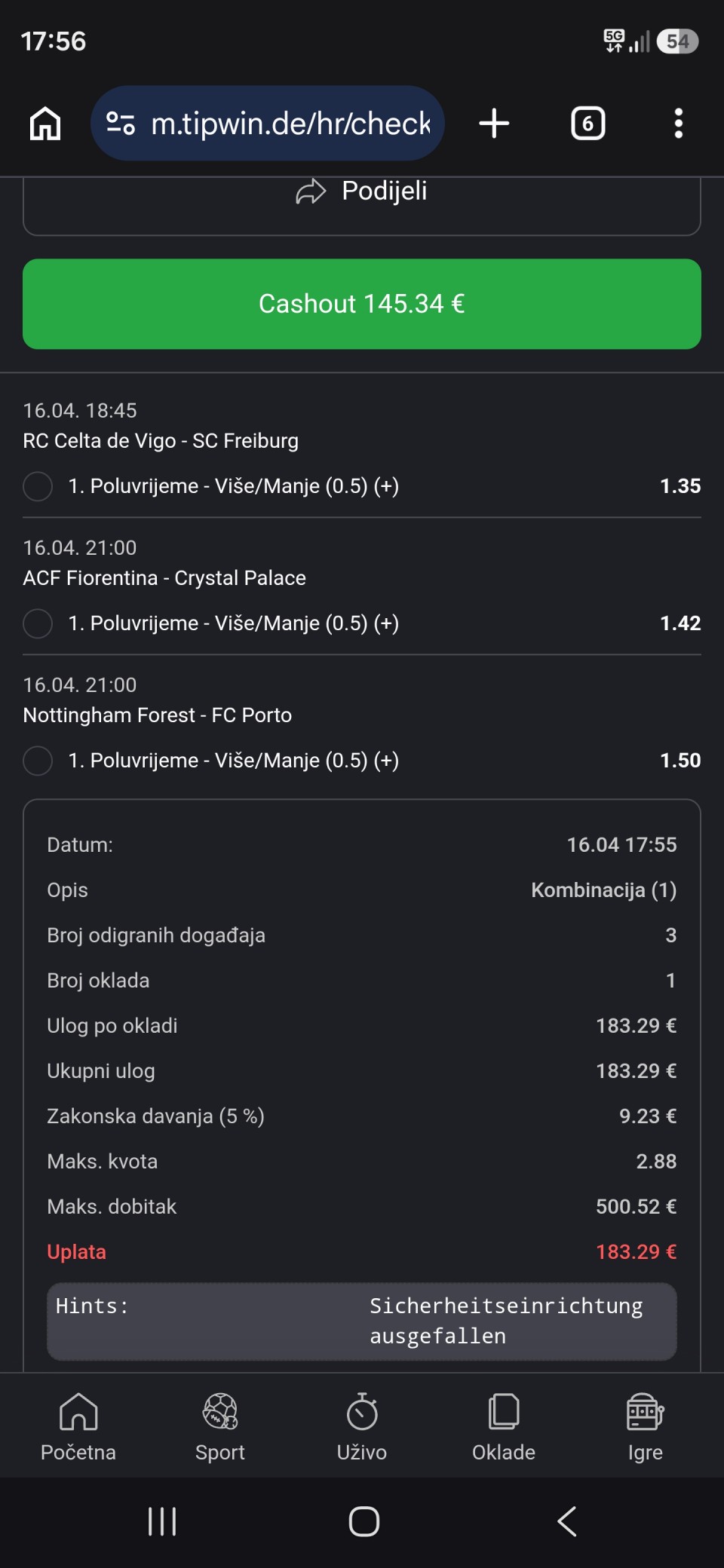Open the browser three-dot menu
This screenshot has width=724, height=1568.
678,124
